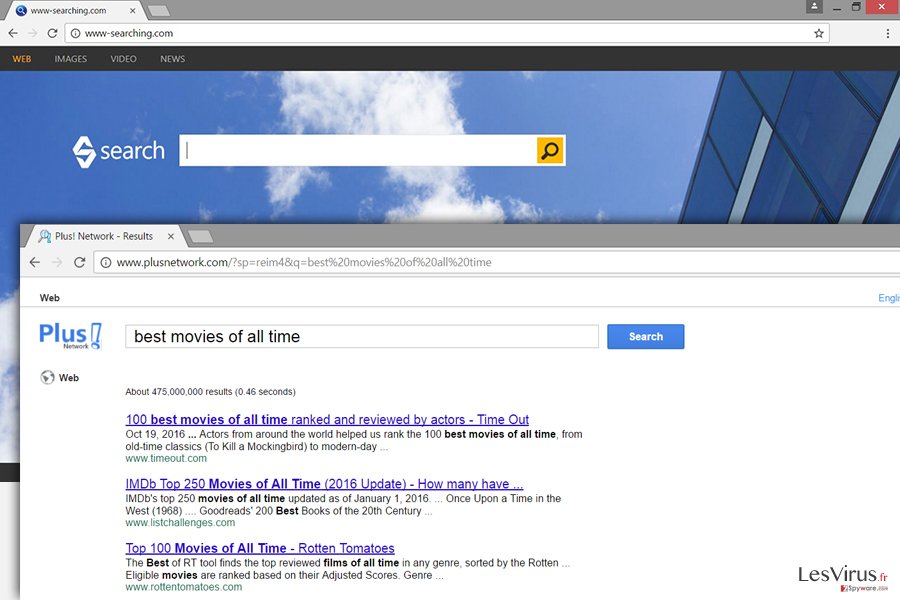This screenshot has width=900, height=600.
Task: Click query box containing best movies of all time
Action: click(362, 336)
